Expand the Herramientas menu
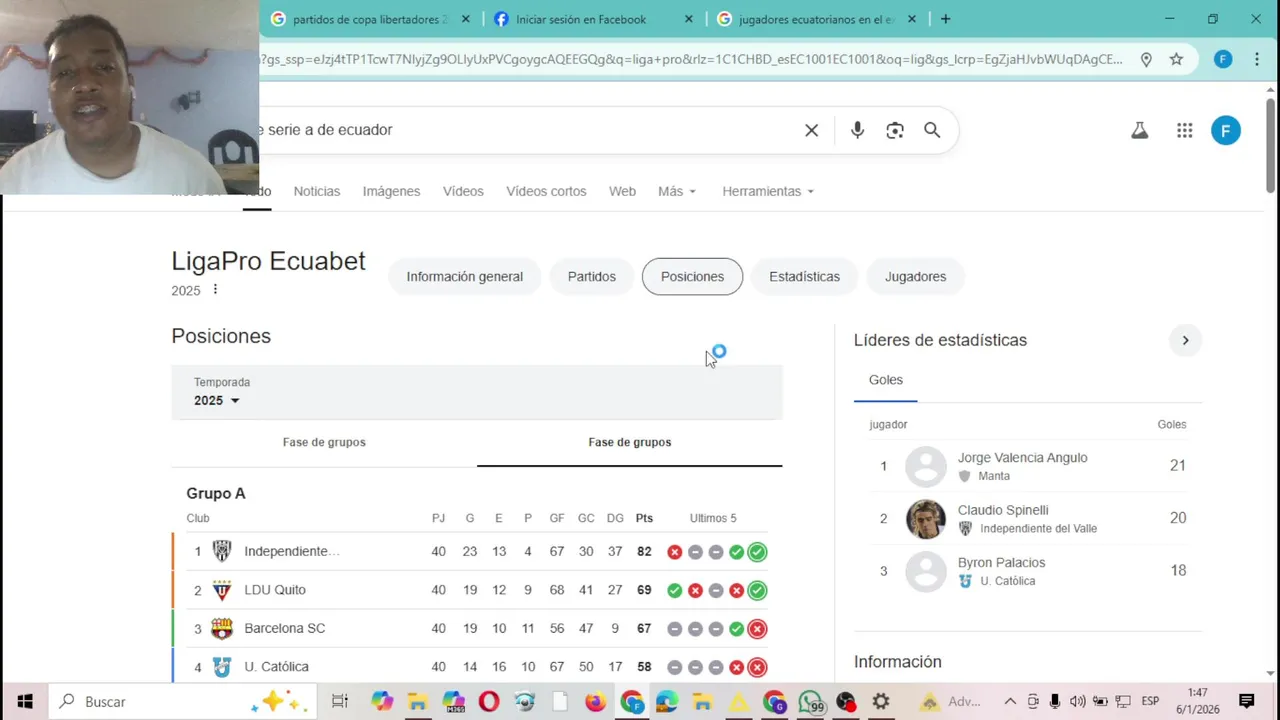 768,191
